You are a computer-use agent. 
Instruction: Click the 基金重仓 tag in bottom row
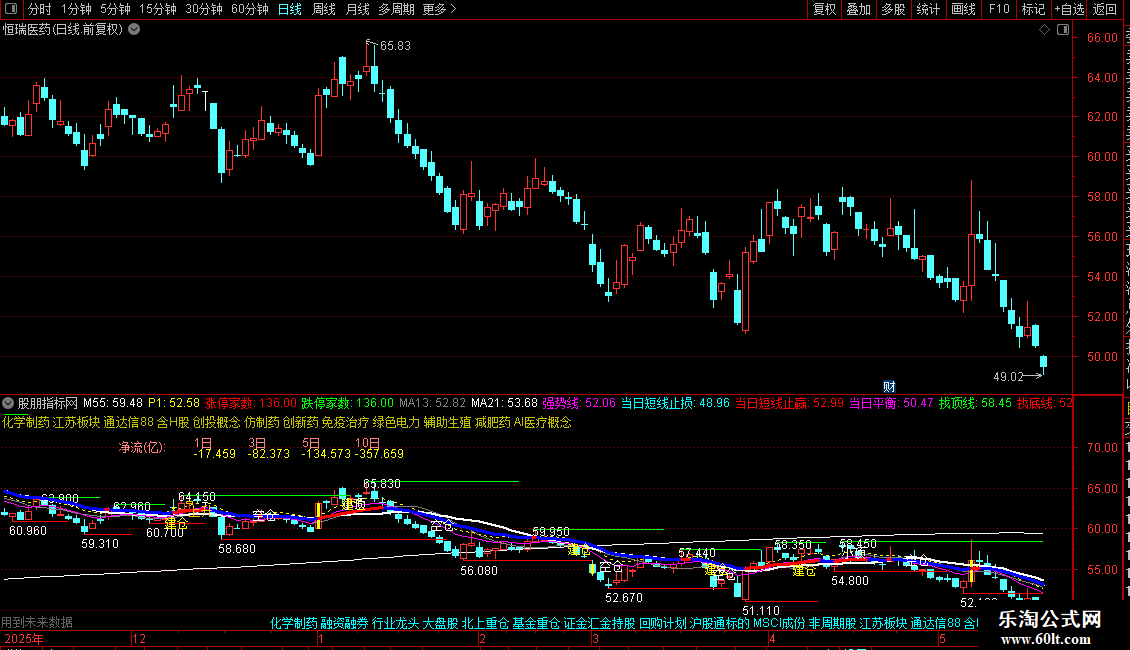535,623
